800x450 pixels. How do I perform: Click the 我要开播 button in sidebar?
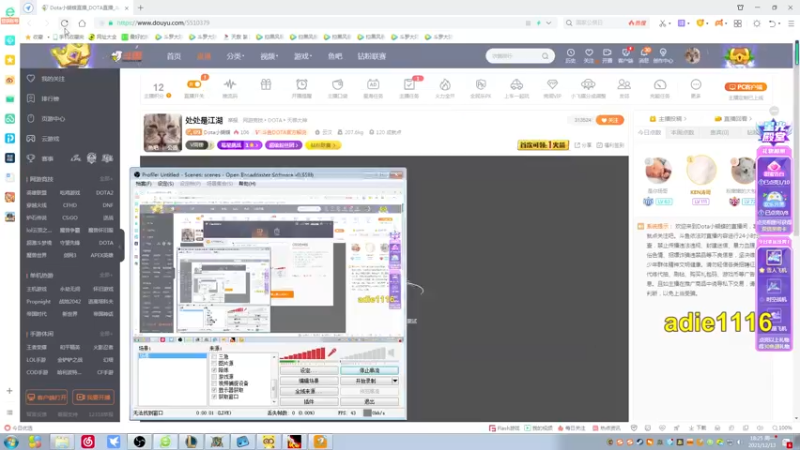point(93,397)
